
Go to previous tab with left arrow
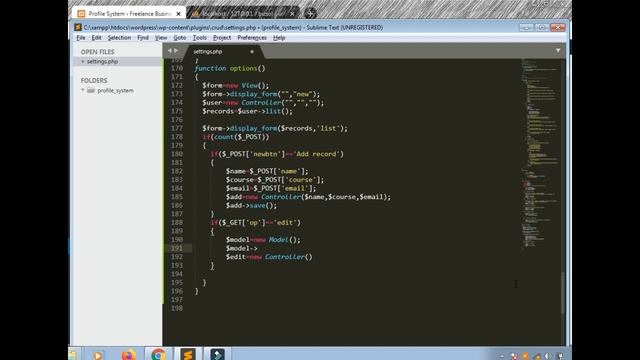coord(169,51)
